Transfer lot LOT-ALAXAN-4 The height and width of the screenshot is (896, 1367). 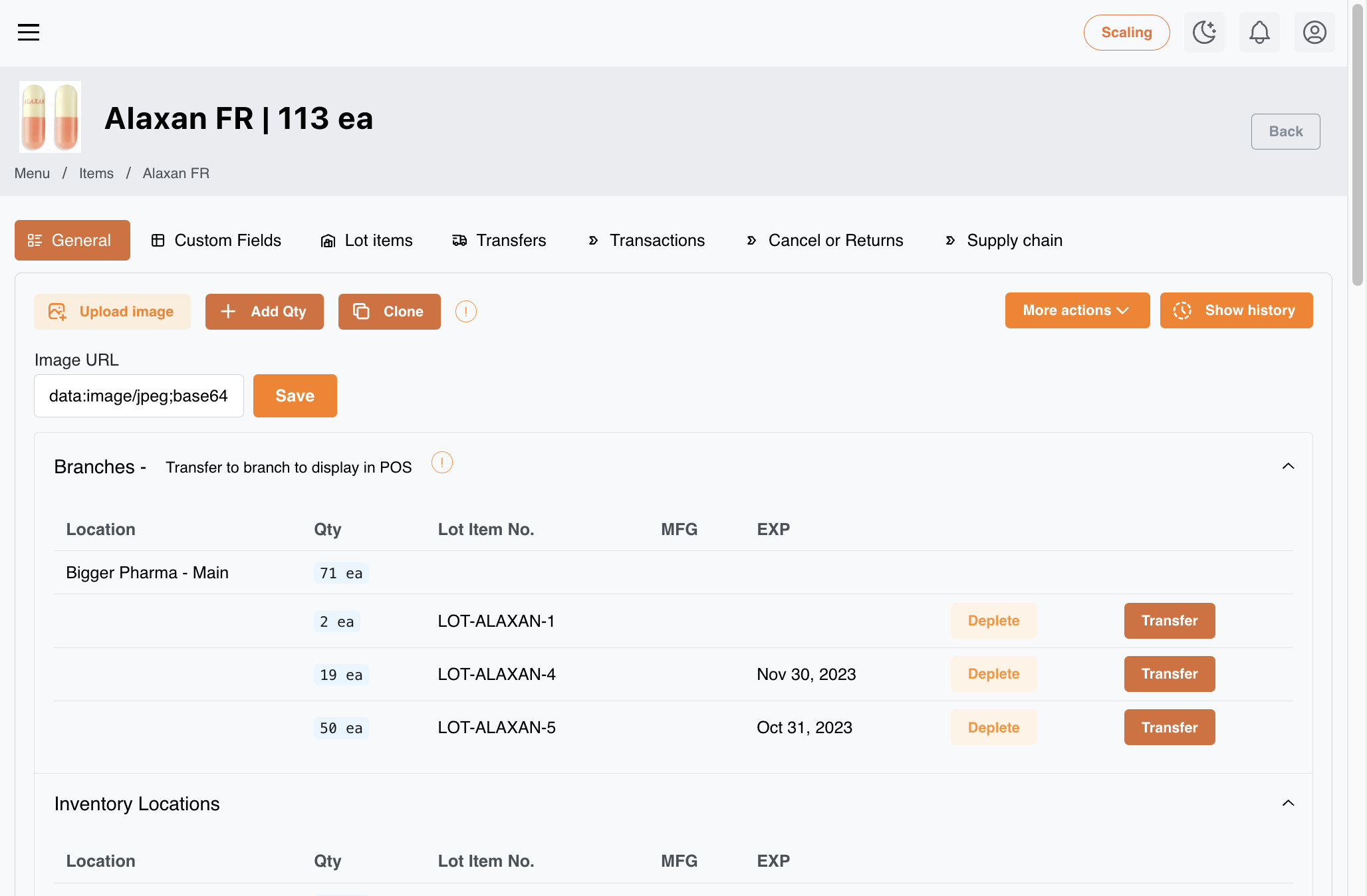(x=1170, y=674)
